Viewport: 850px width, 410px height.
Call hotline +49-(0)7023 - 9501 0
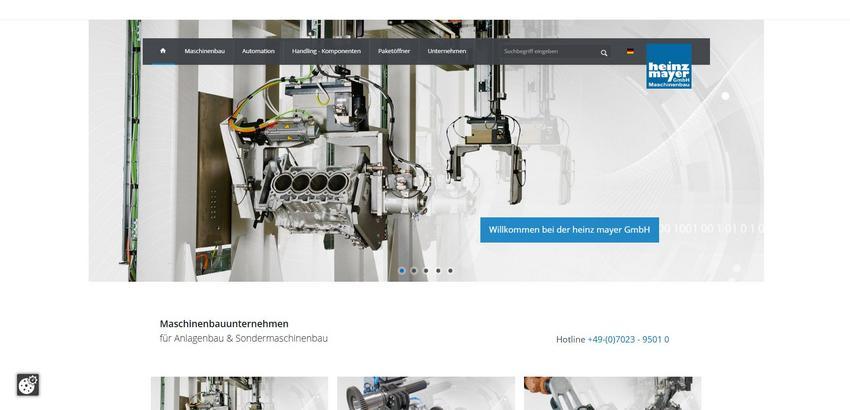pos(628,339)
